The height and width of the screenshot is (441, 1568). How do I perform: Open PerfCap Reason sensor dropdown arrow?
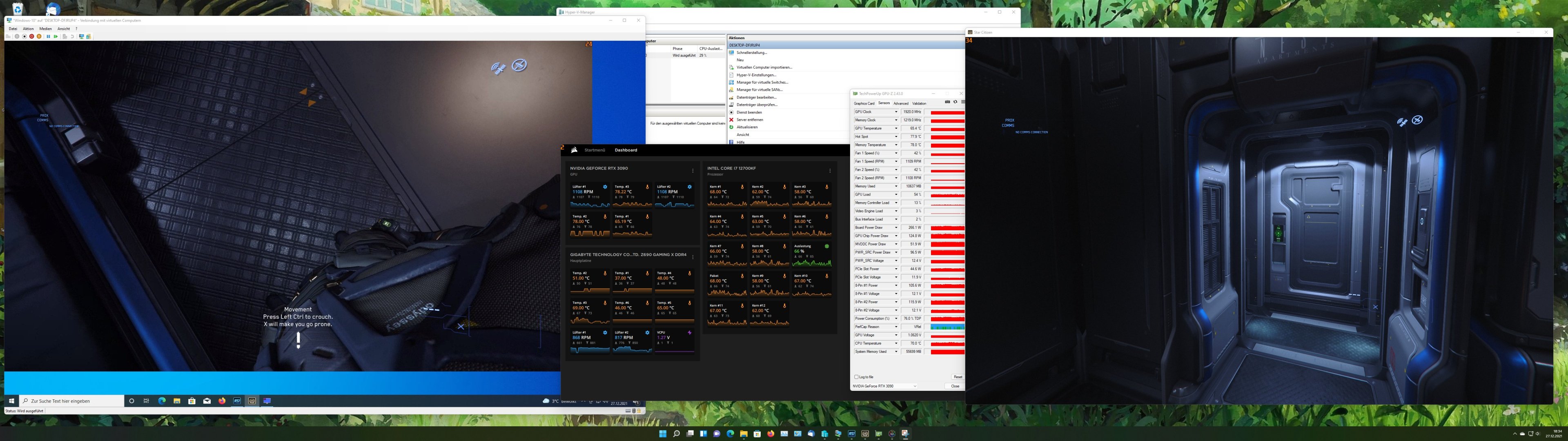point(895,327)
